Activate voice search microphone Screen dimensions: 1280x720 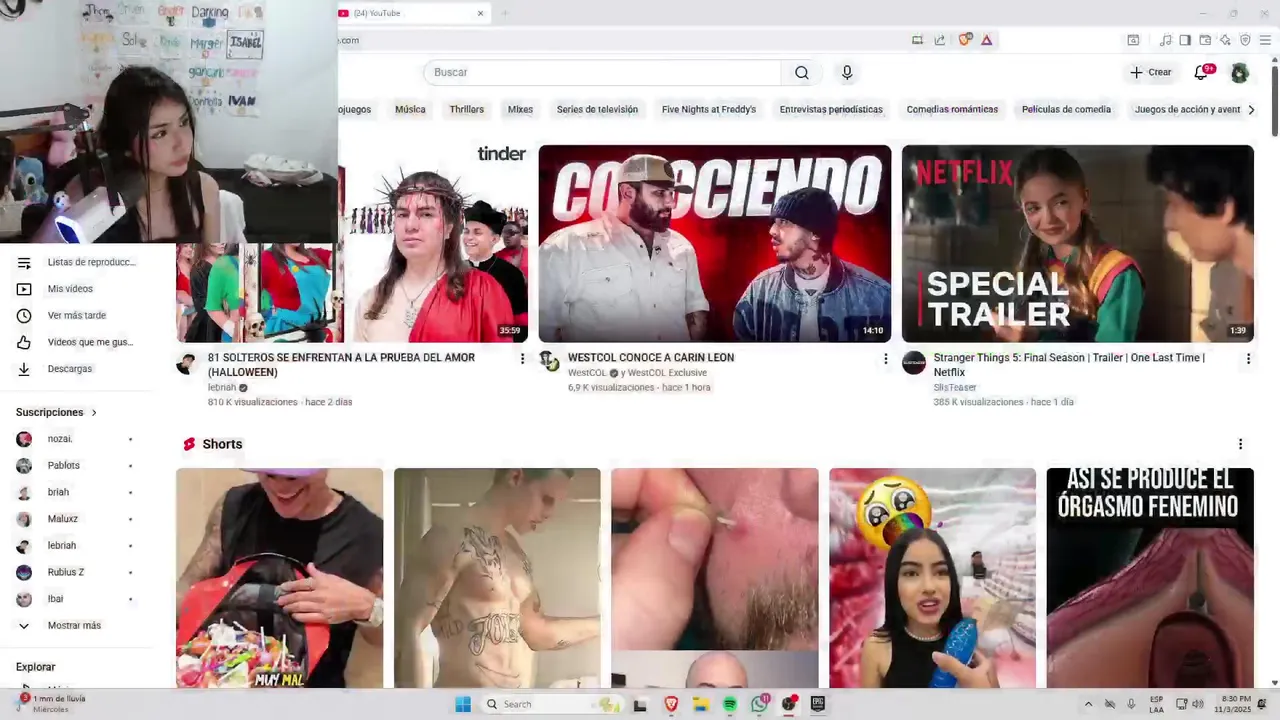(x=847, y=72)
